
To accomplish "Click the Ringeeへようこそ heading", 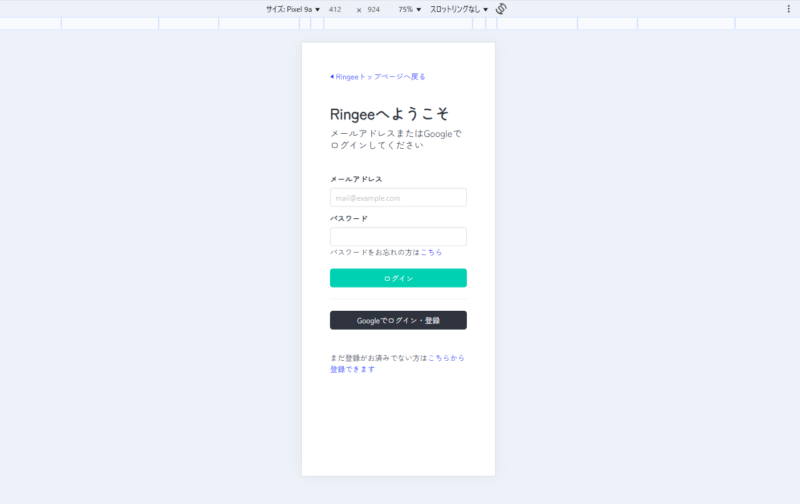I will point(389,114).
